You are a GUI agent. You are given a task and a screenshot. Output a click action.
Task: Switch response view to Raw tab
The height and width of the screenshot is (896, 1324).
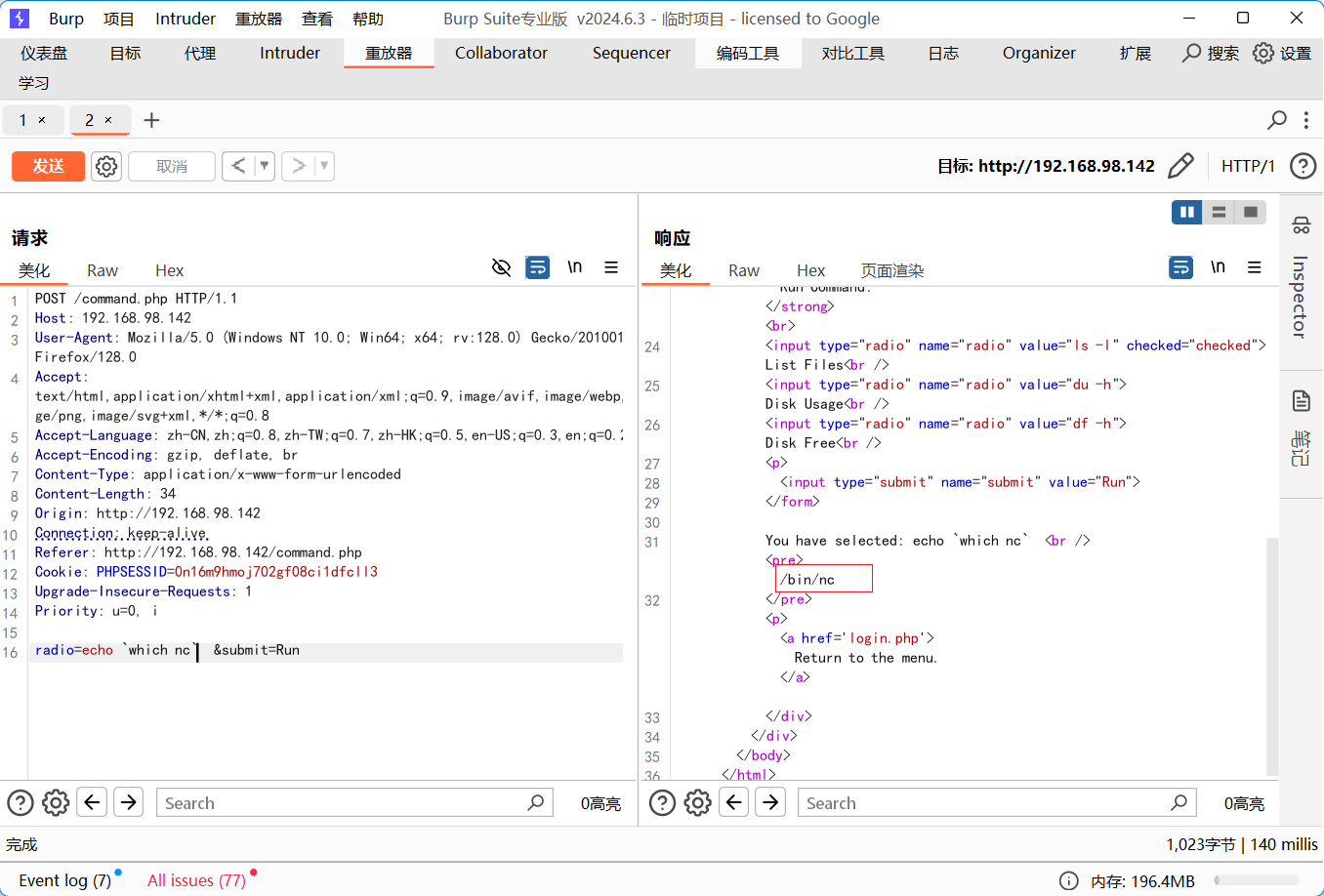coord(744,270)
